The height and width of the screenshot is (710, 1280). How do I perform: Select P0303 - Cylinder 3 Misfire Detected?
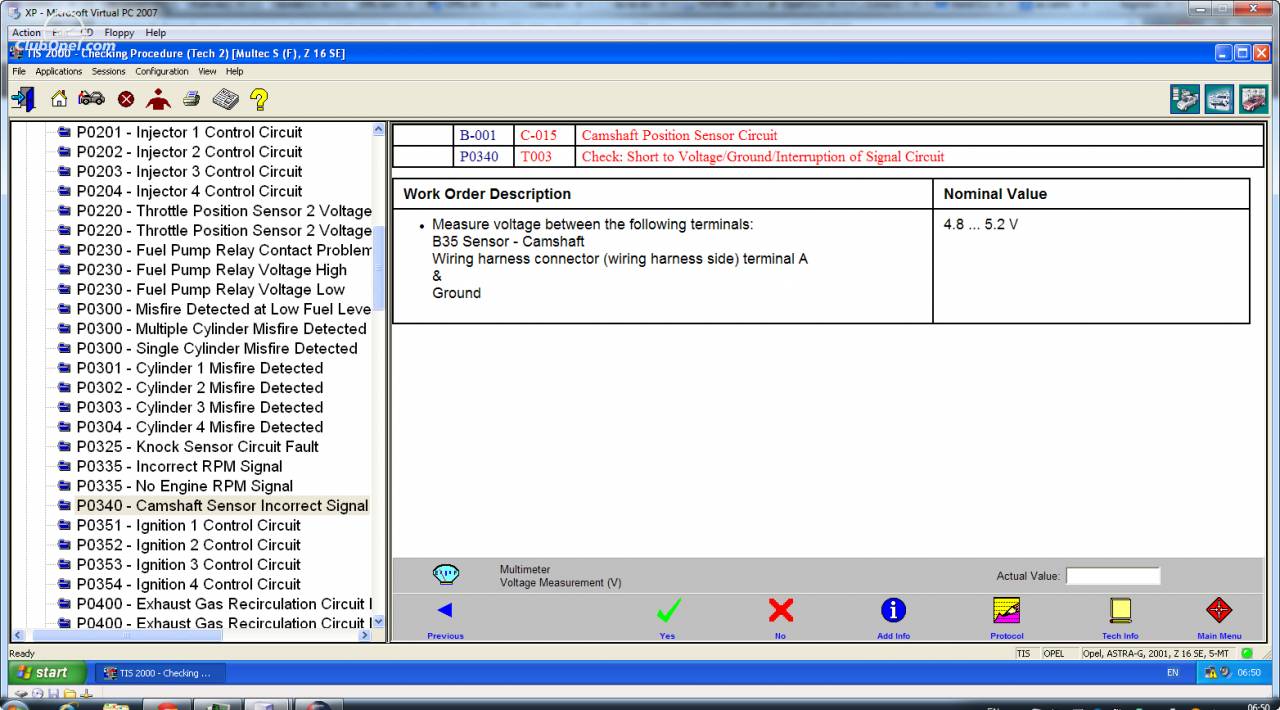tap(200, 407)
